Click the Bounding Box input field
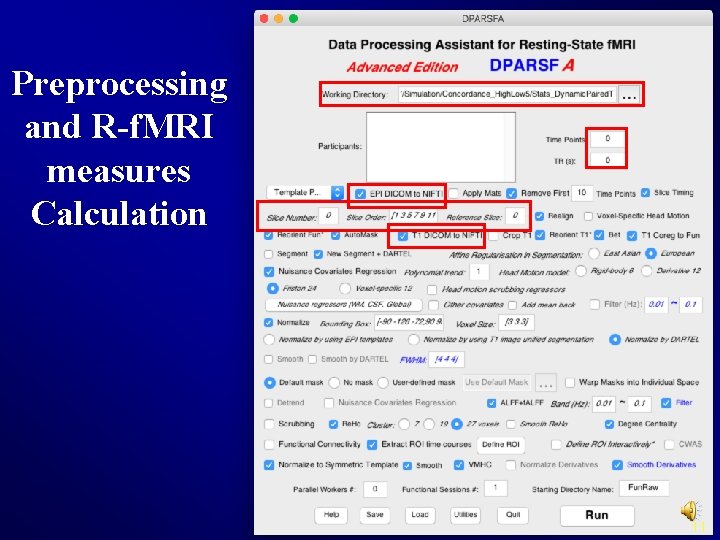Image resolution: width=720 pixels, height=540 pixels. point(409,322)
